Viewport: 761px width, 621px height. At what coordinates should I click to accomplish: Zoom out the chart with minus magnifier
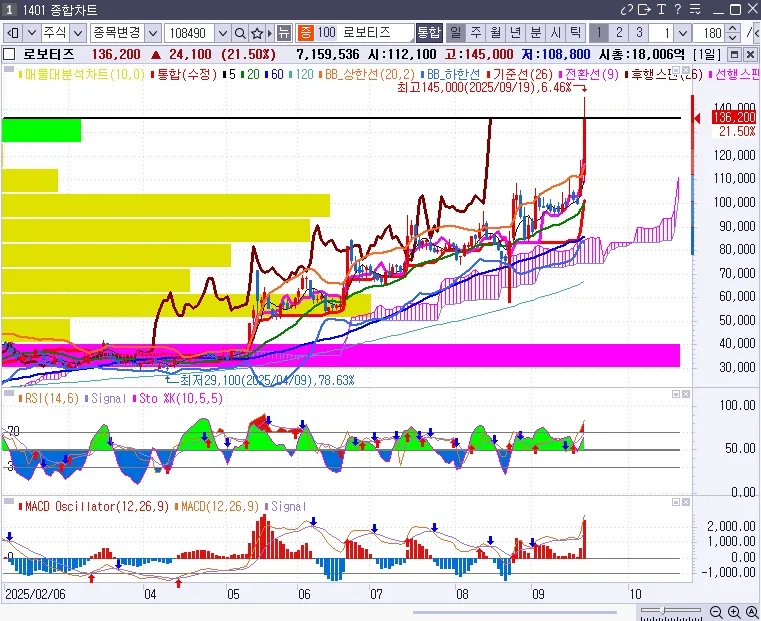(716, 611)
